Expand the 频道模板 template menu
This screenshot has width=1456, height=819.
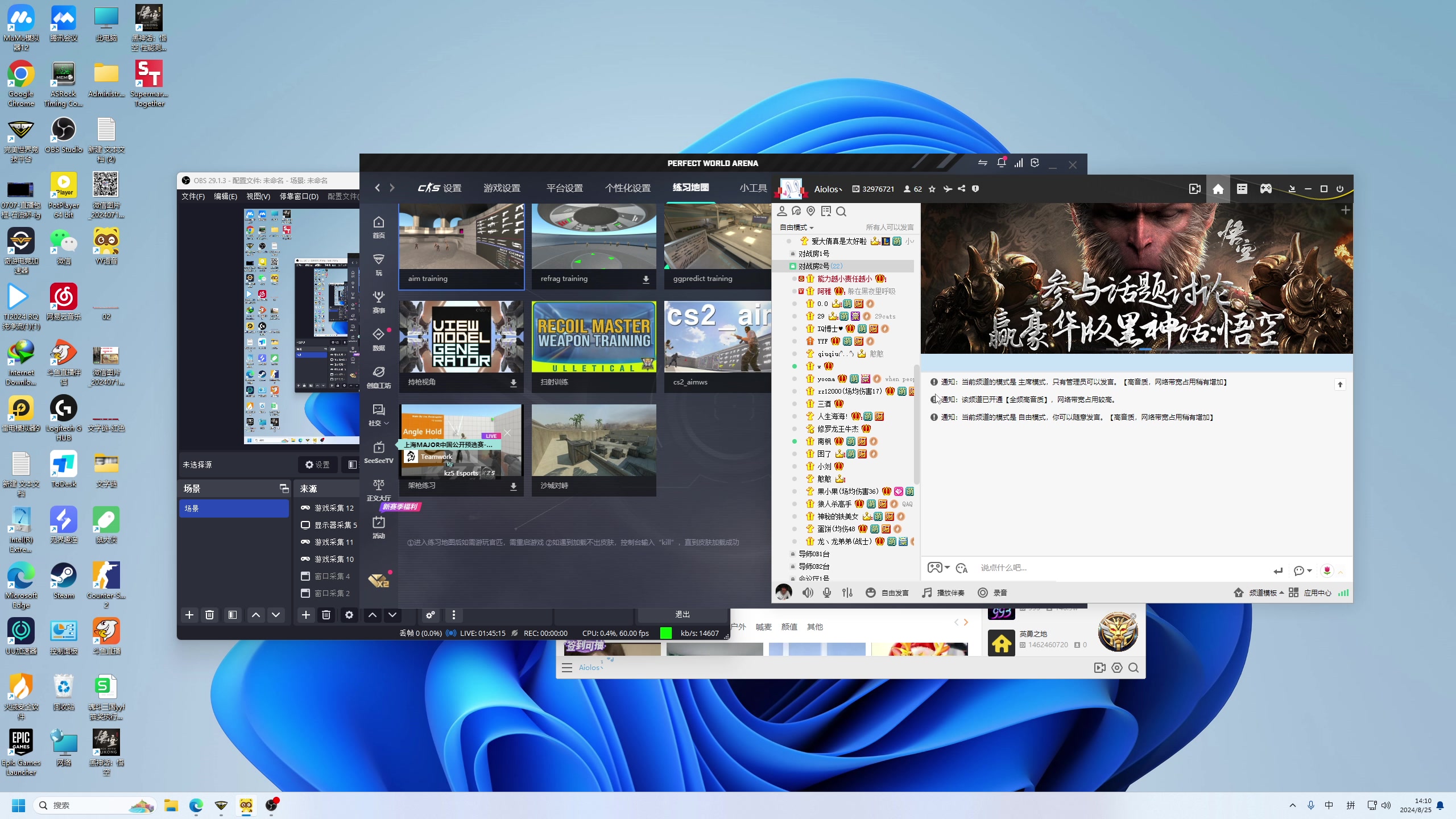coord(1259,593)
